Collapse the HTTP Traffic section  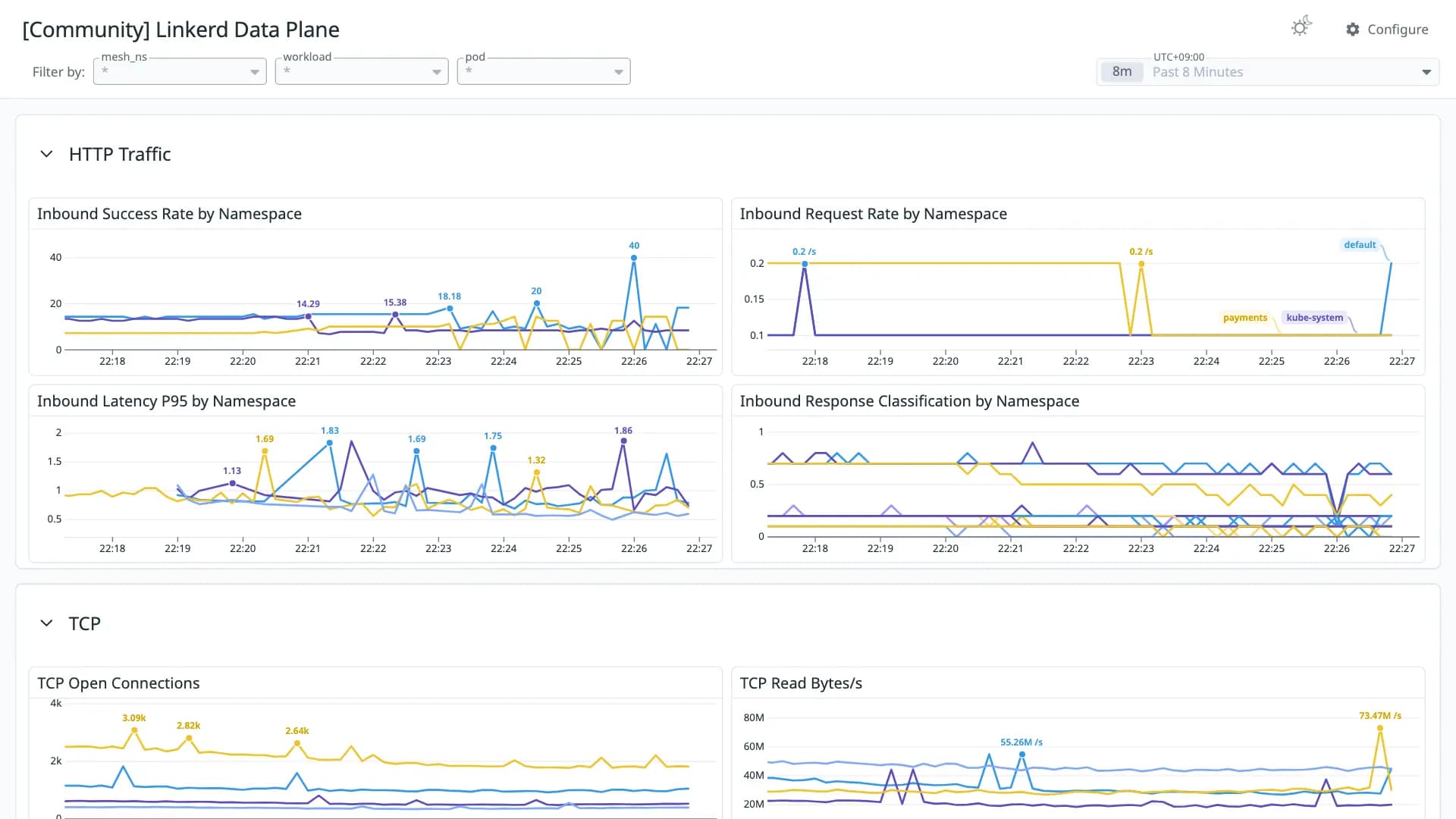click(x=46, y=154)
